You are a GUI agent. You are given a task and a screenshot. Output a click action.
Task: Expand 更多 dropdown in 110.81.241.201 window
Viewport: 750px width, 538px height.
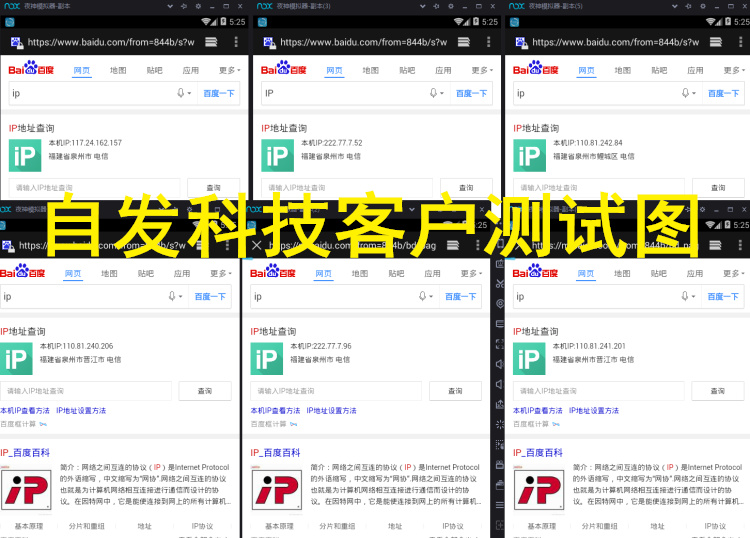(734, 274)
